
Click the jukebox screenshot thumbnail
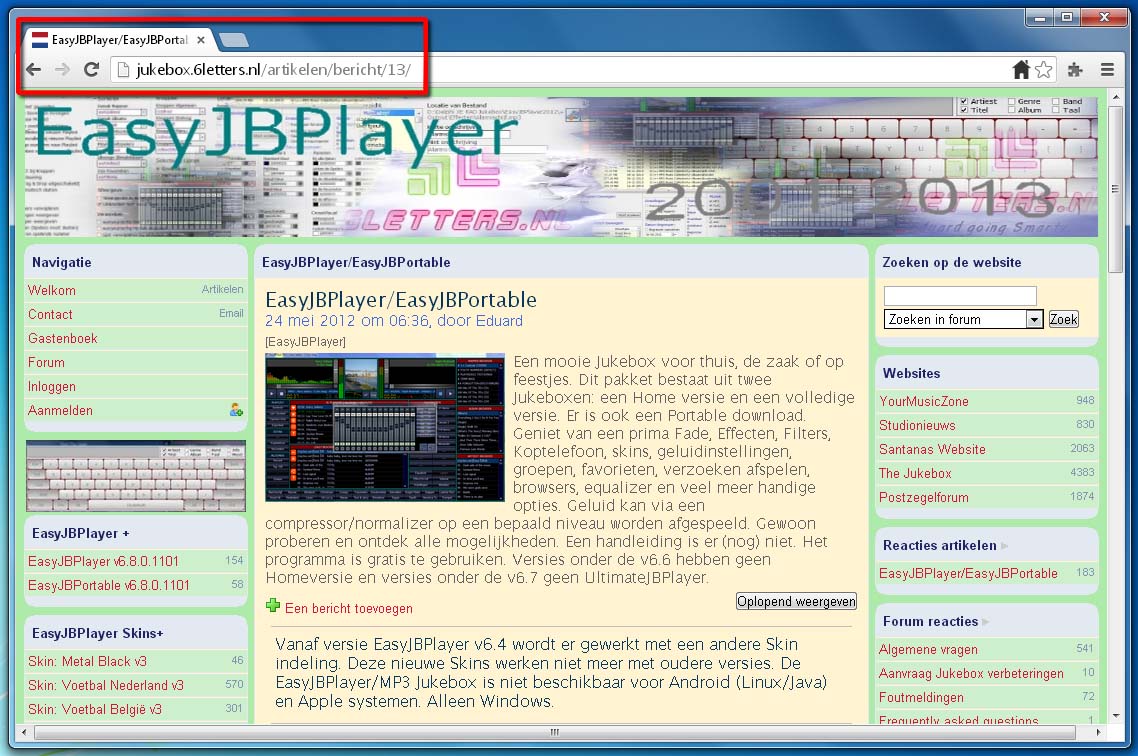coord(385,427)
